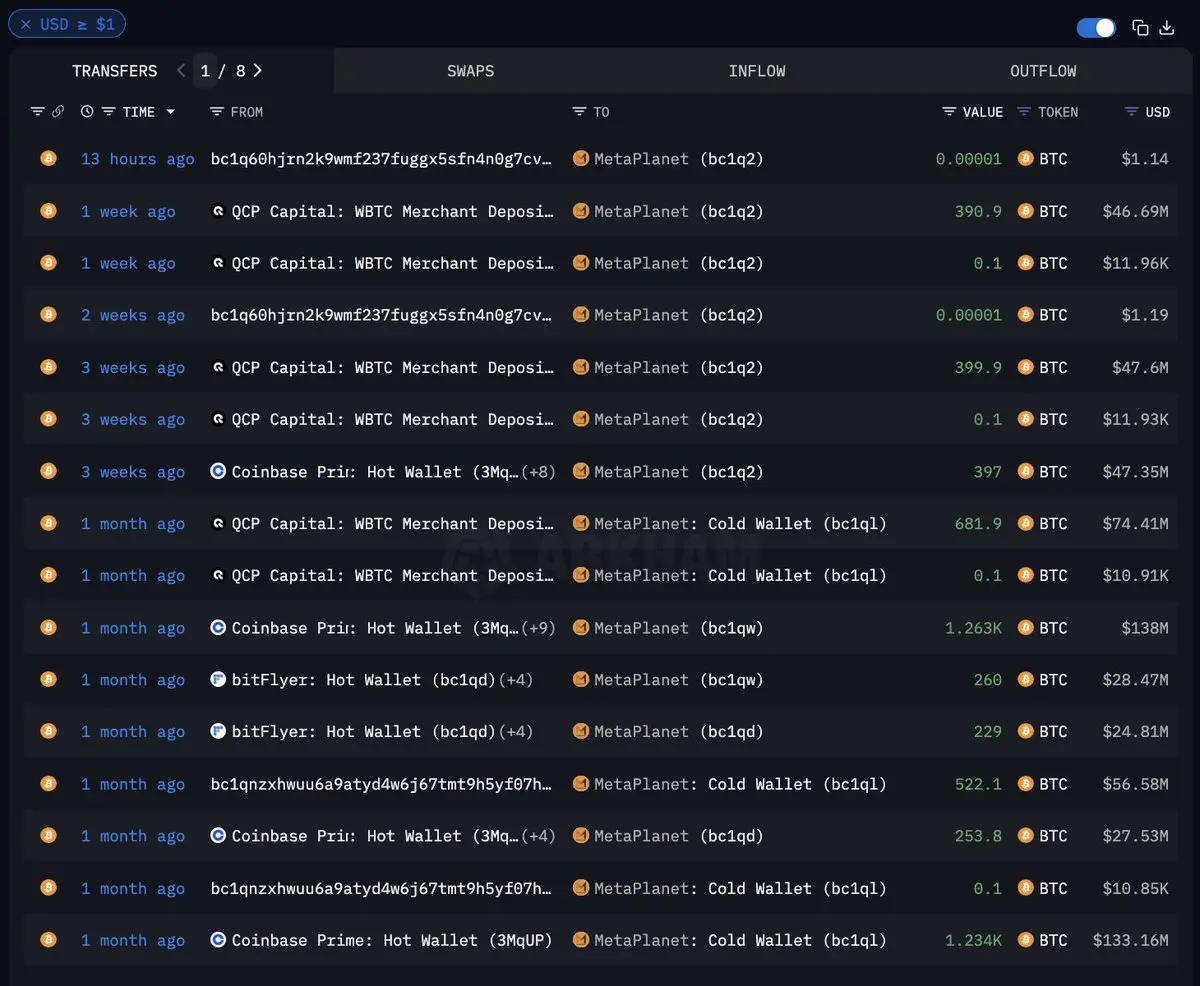
Task: Open Coinbase Prime: Hot Wallet (3MqUP) sender
Action: (x=392, y=940)
